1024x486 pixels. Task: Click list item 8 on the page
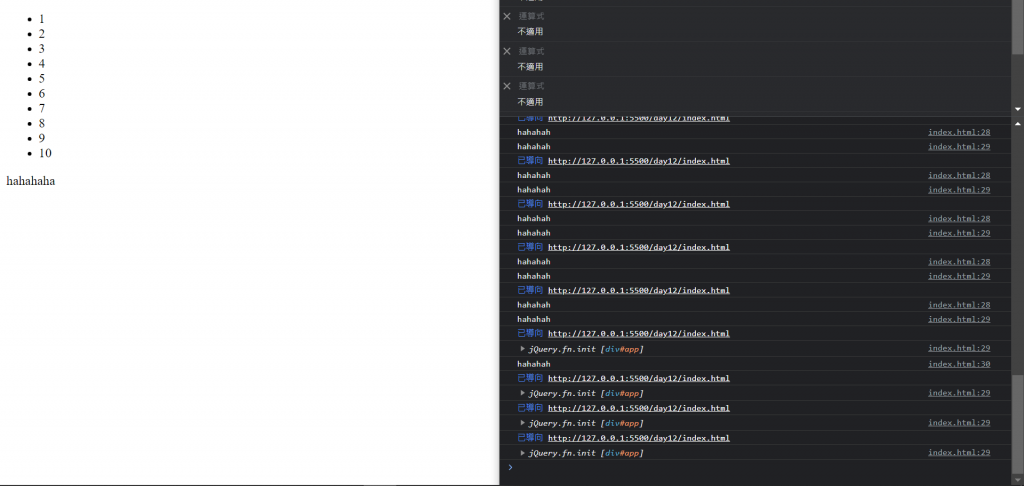click(42, 123)
